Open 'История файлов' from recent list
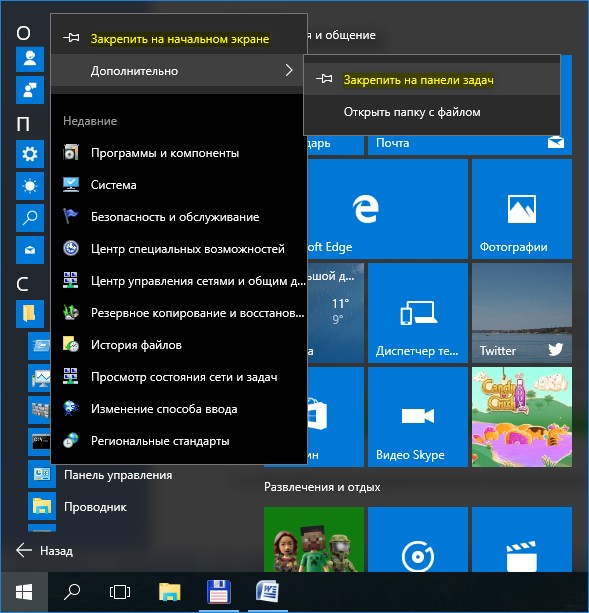Image resolution: width=589 pixels, height=613 pixels. coord(179,345)
